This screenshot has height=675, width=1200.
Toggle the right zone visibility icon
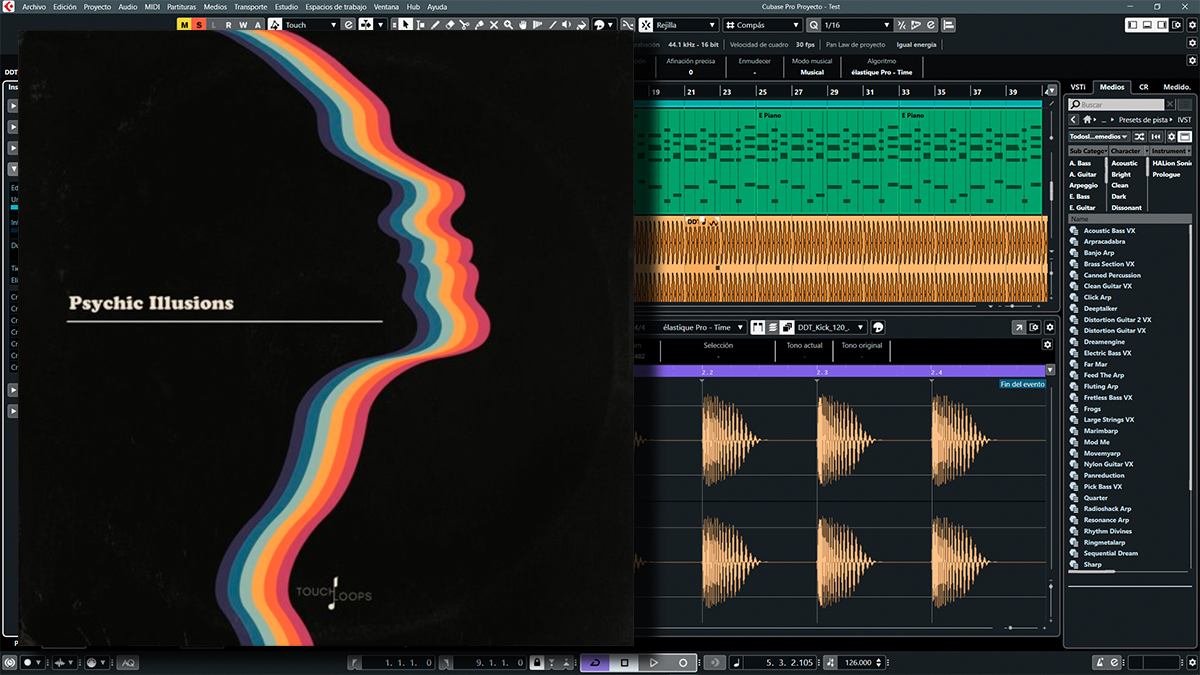[1161, 24]
